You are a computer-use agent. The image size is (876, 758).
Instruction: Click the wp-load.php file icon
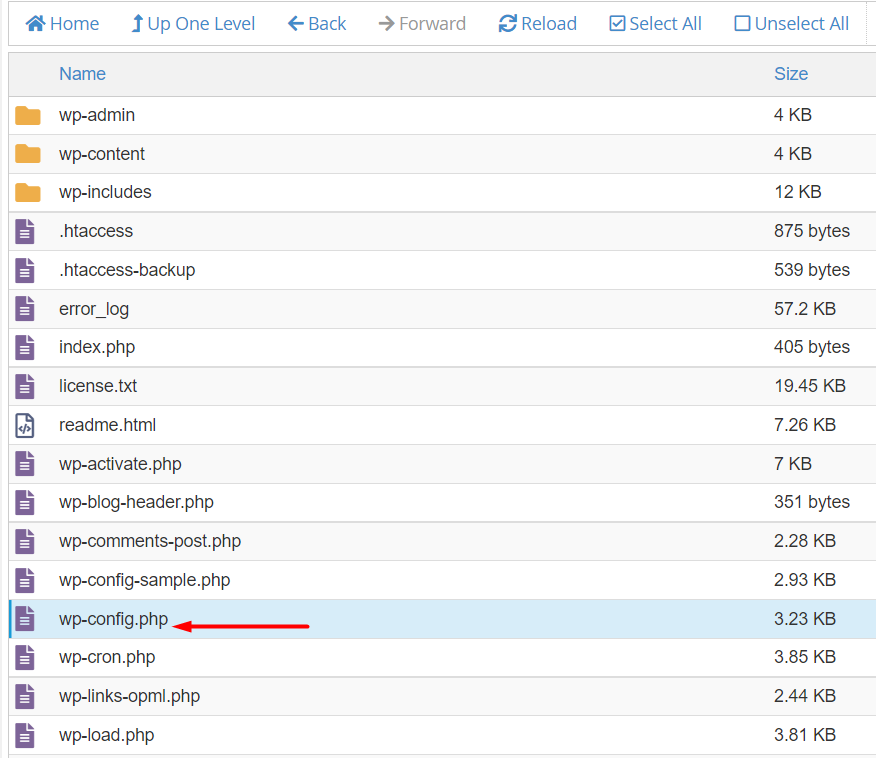pos(25,735)
